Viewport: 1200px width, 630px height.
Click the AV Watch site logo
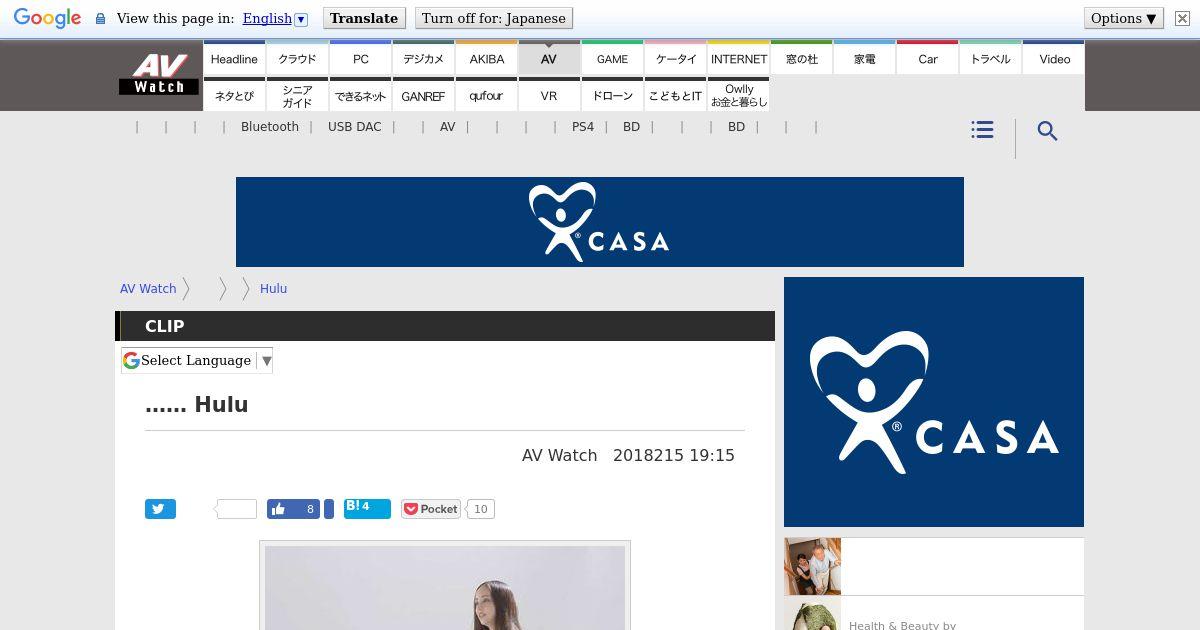pos(159,75)
